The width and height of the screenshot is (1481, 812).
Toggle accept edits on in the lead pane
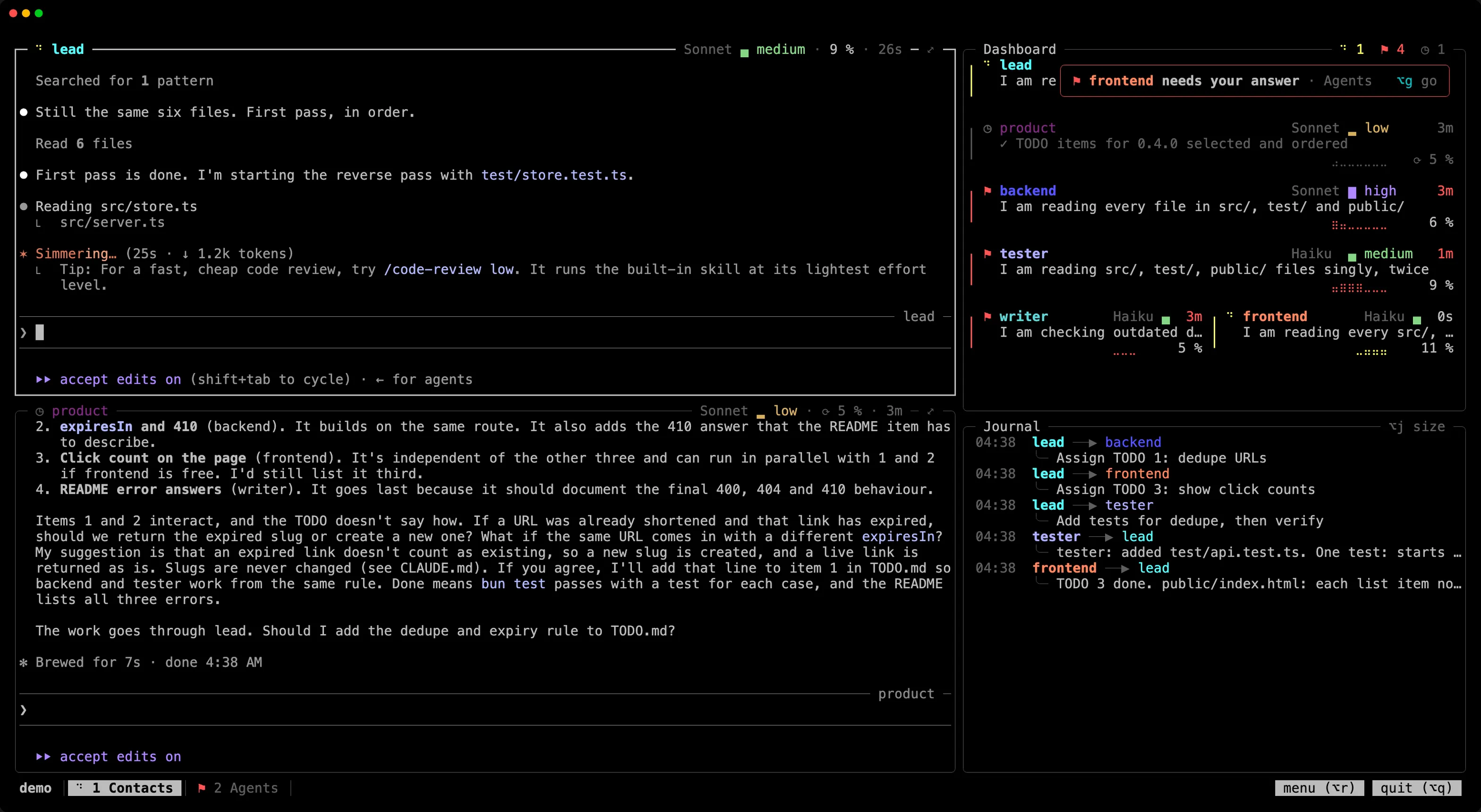click(109, 379)
